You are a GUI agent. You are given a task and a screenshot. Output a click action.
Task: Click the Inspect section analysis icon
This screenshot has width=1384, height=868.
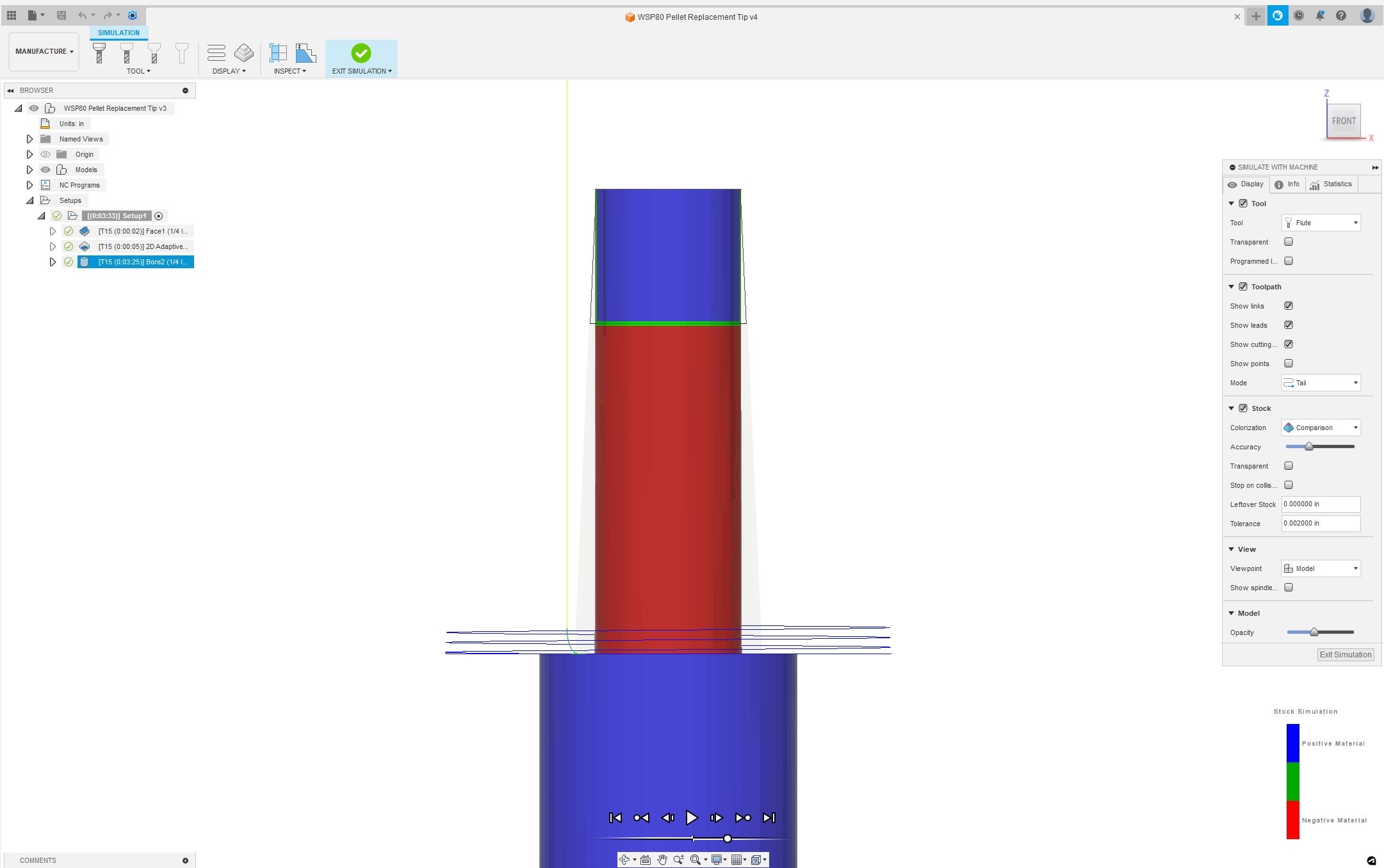pyautogui.click(x=305, y=52)
